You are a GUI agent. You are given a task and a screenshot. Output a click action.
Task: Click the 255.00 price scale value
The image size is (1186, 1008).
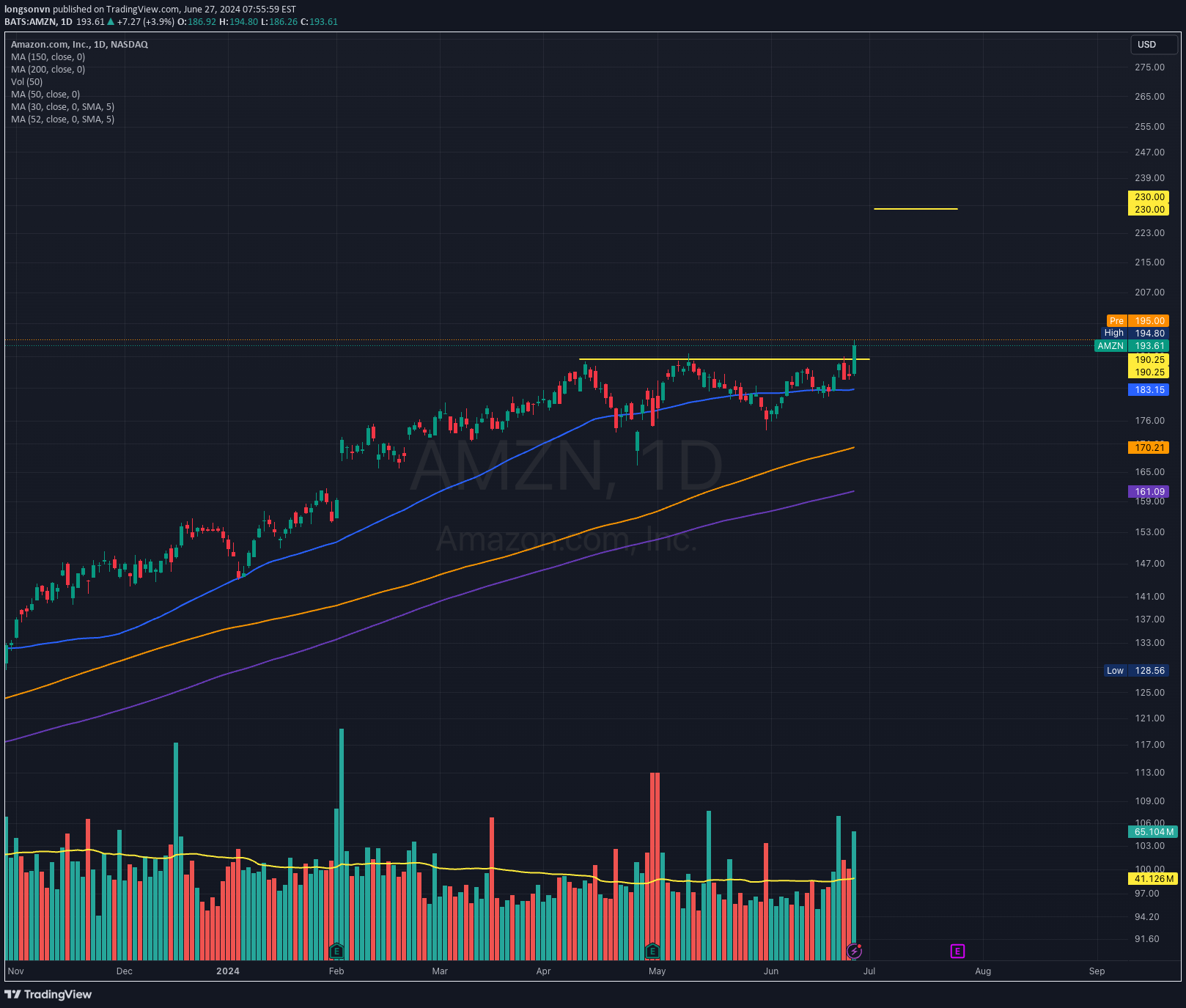coord(1149,127)
